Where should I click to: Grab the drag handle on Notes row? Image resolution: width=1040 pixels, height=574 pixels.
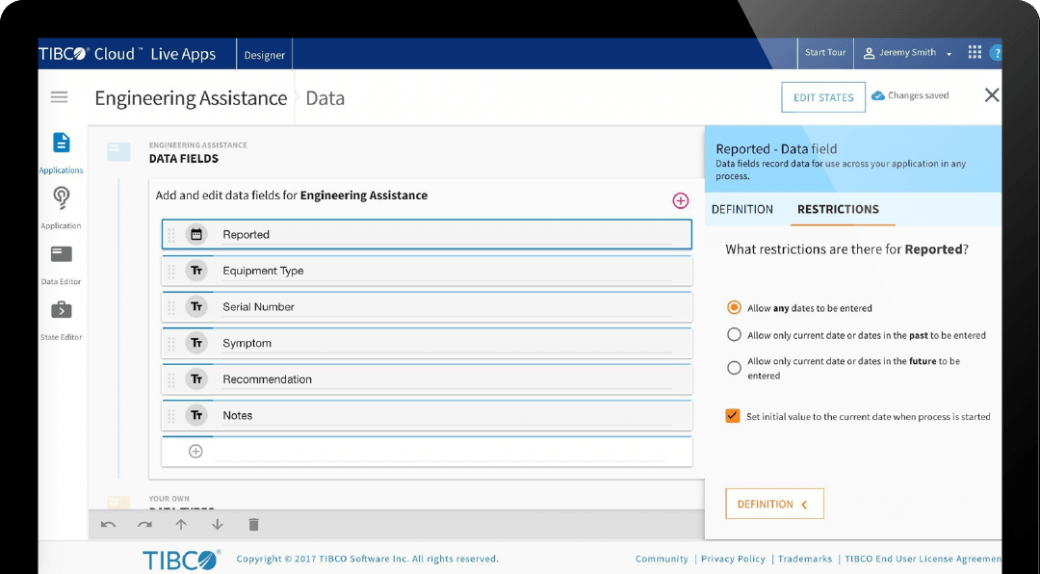click(171, 415)
